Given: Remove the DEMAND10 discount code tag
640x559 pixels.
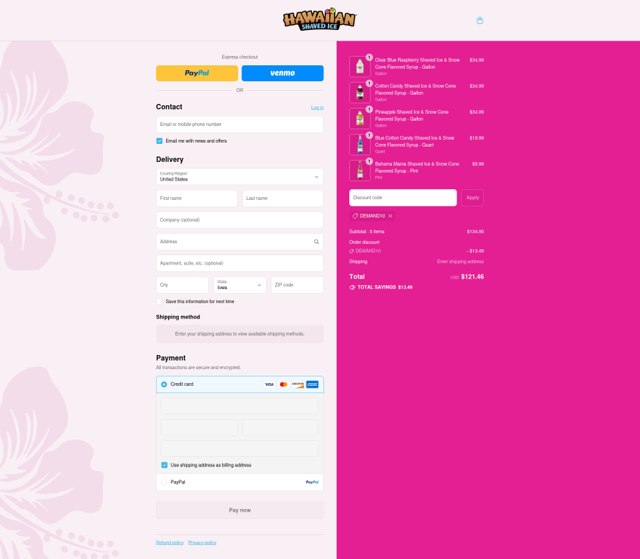Looking at the screenshot, I should click(x=390, y=216).
